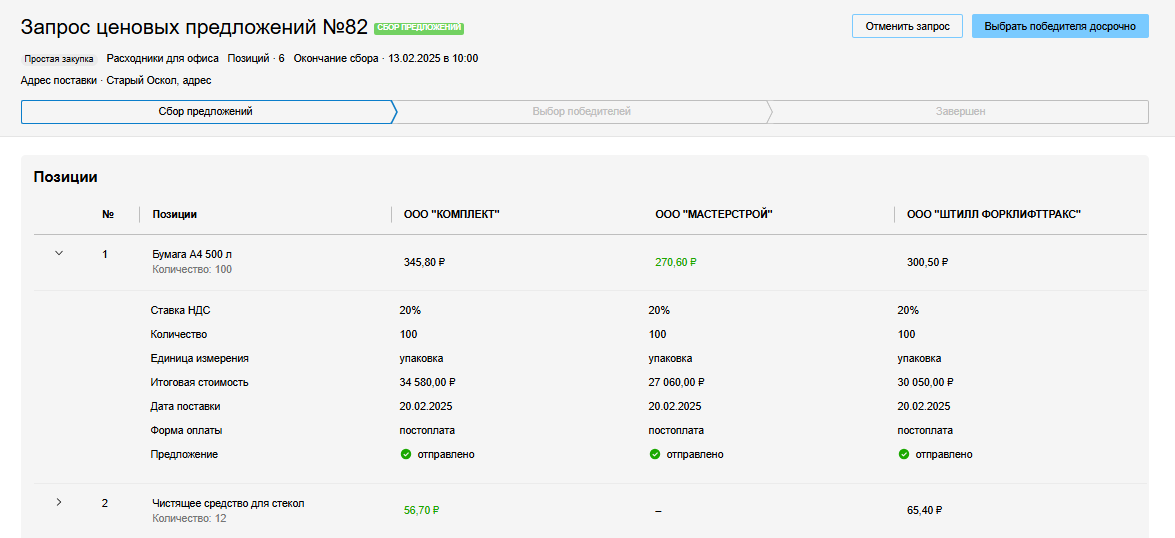This screenshot has height=538, width=1175.
Task: Select the ООО "КОМПЛЕКТ" column header
Action: pos(451,214)
